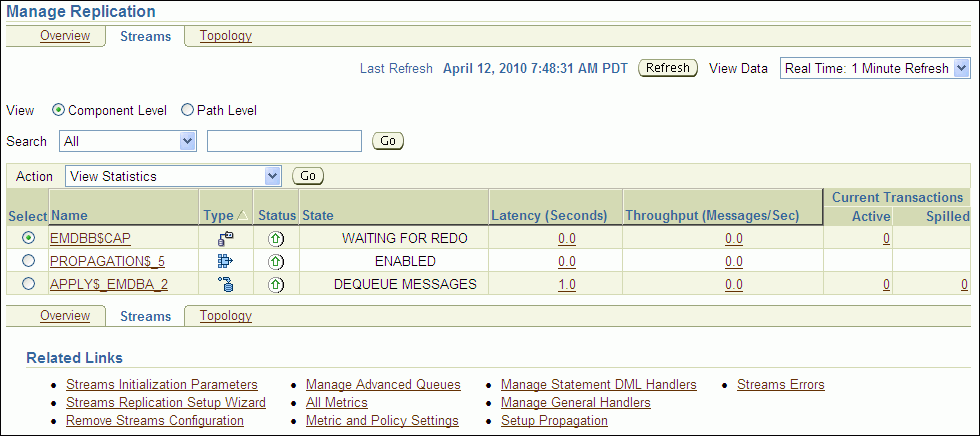Screen dimensions: 980x436
Task: Click the status icon in APPLY$_EMDBA_2 row
Action: click(x=276, y=284)
